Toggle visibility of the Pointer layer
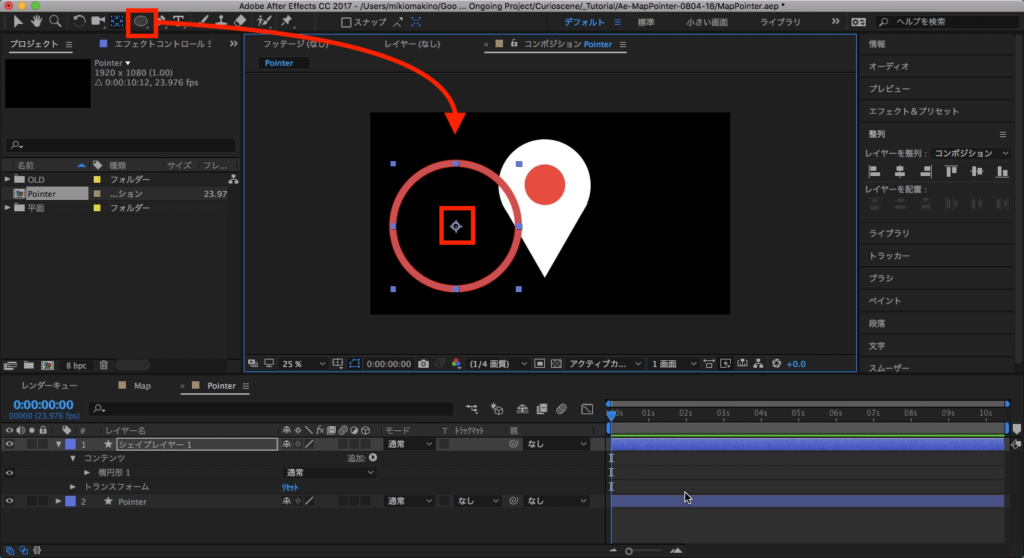This screenshot has width=1024, height=558. (x=10, y=500)
